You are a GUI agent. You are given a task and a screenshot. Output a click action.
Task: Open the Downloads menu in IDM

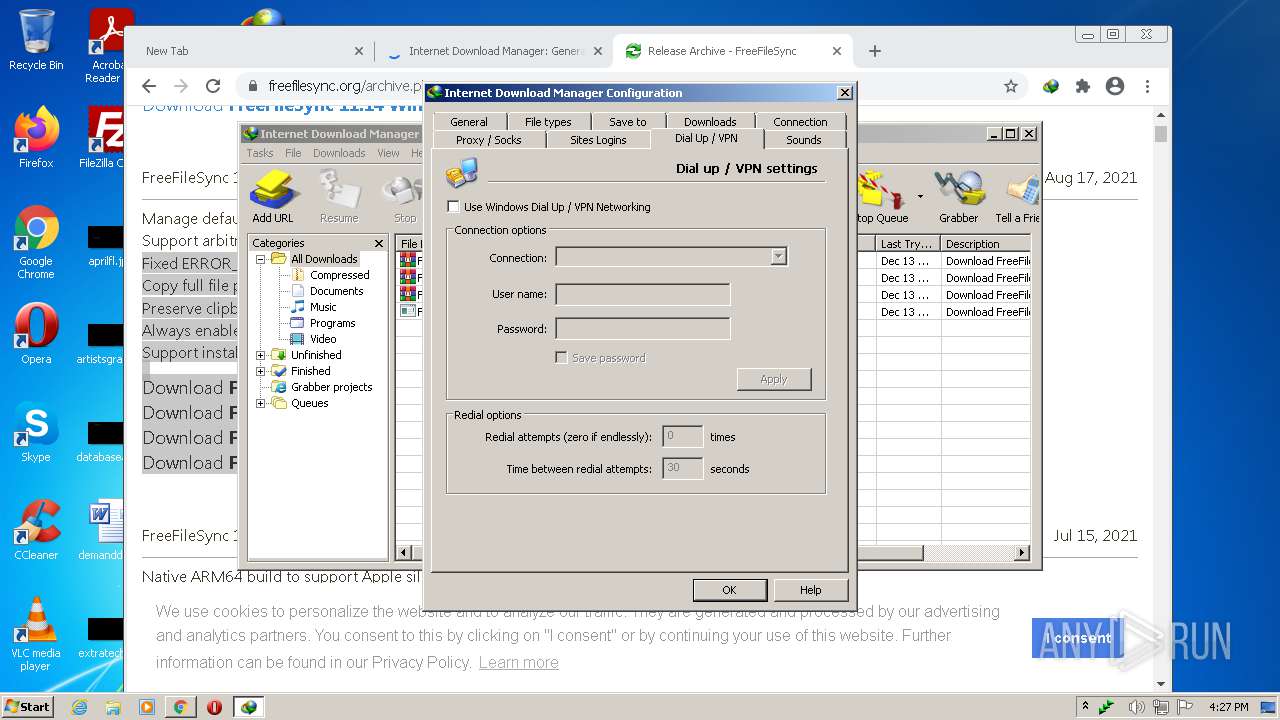pos(339,153)
